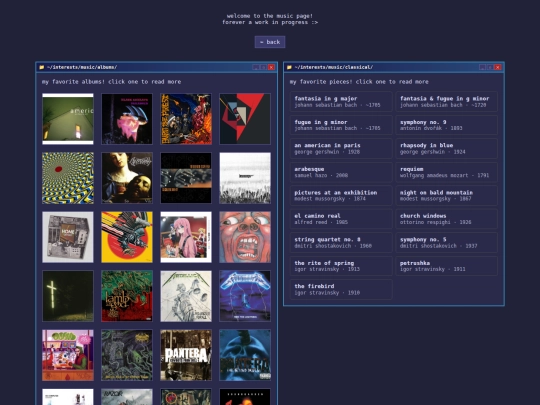Go back using the back button
This screenshot has height=405, width=540.
[270, 42]
